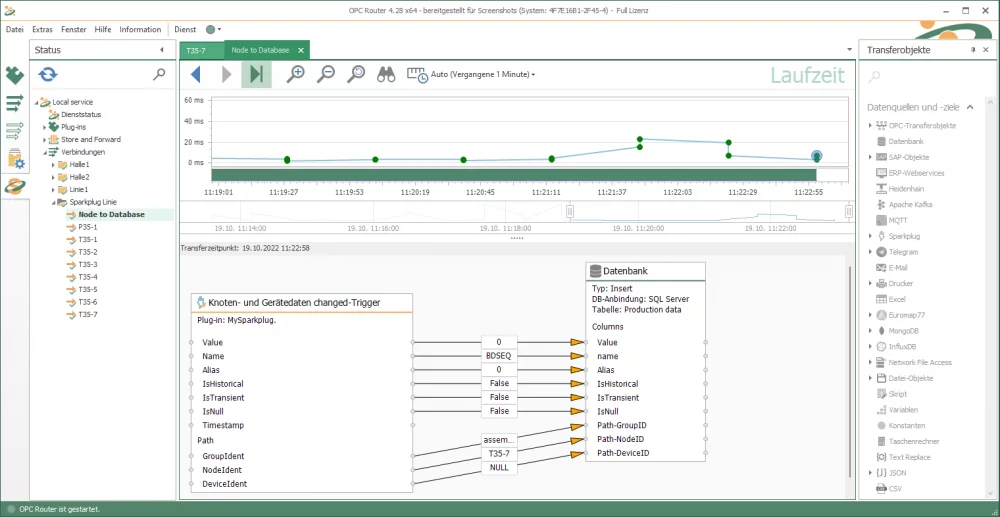The width and height of the screenshot is (1000, 517).
Task: Open the settings gear document sidebar icon
Action: coord(15,159)
